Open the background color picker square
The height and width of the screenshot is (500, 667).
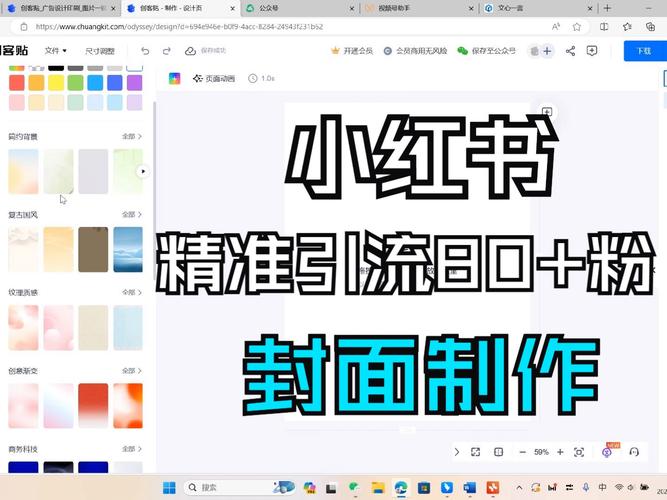click(174, 78)
